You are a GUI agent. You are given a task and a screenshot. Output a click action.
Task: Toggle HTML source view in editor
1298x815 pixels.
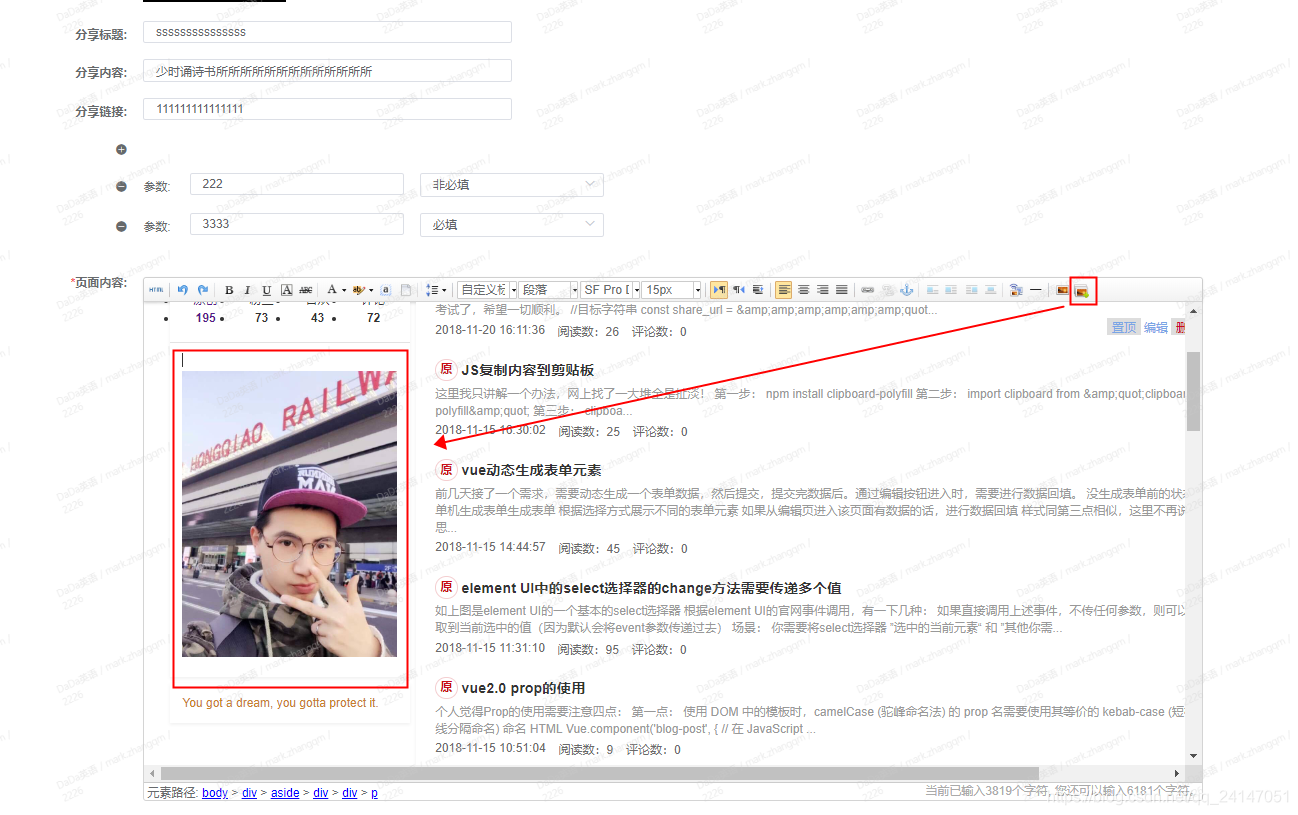[156, 290]
